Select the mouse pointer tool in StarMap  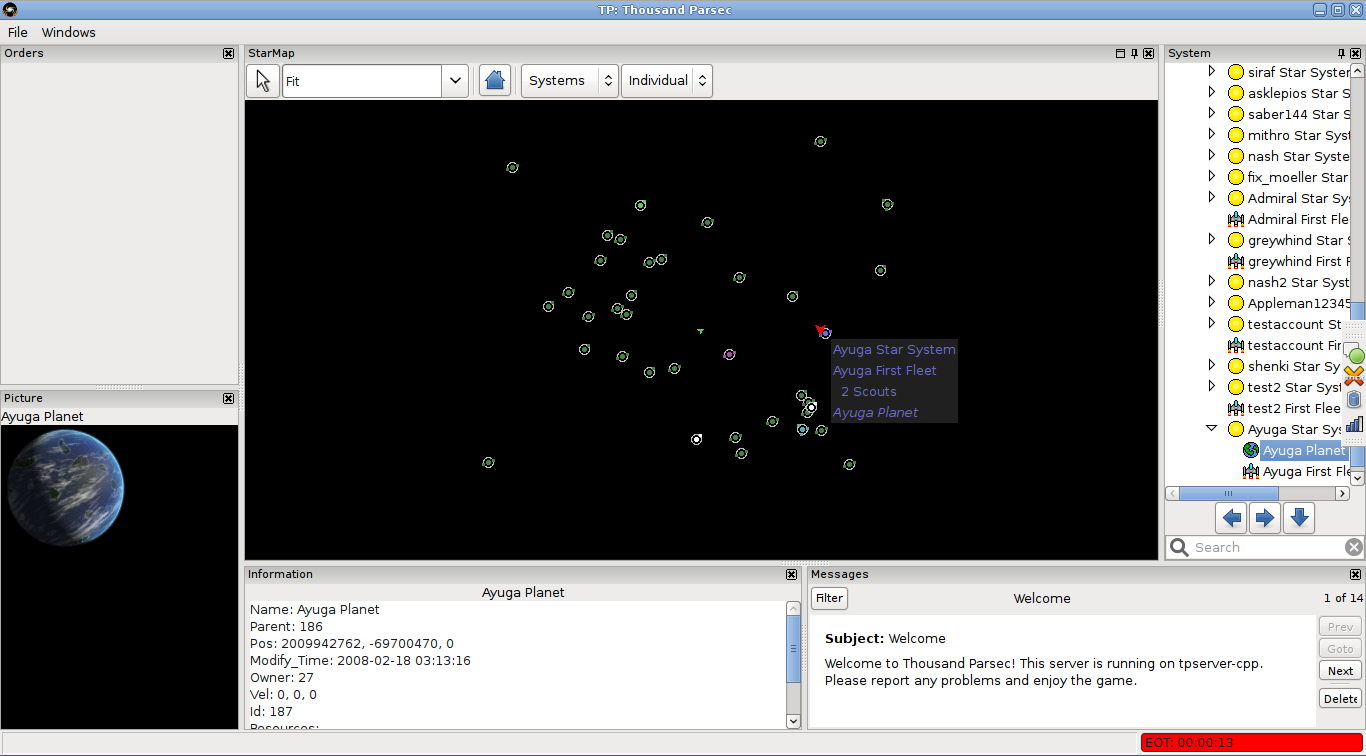[x=263, y=81]
